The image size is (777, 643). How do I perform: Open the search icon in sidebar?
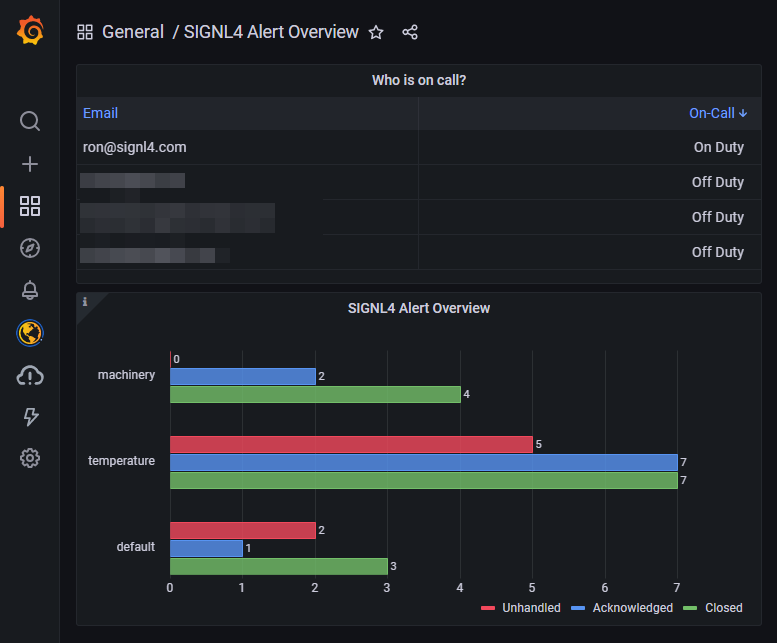coord(30,121)
